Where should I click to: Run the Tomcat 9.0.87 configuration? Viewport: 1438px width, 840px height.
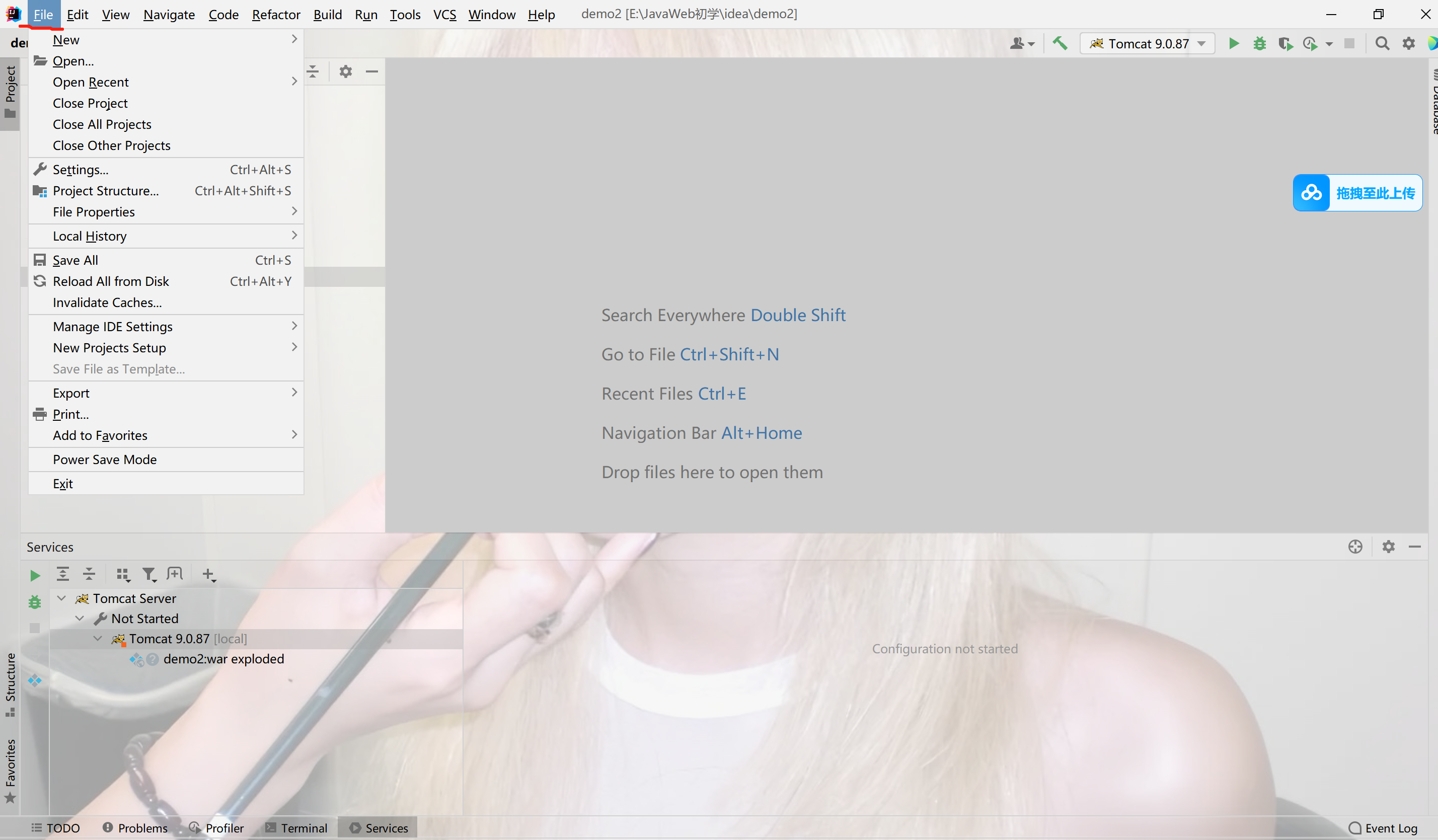(x=1234, y=43)
